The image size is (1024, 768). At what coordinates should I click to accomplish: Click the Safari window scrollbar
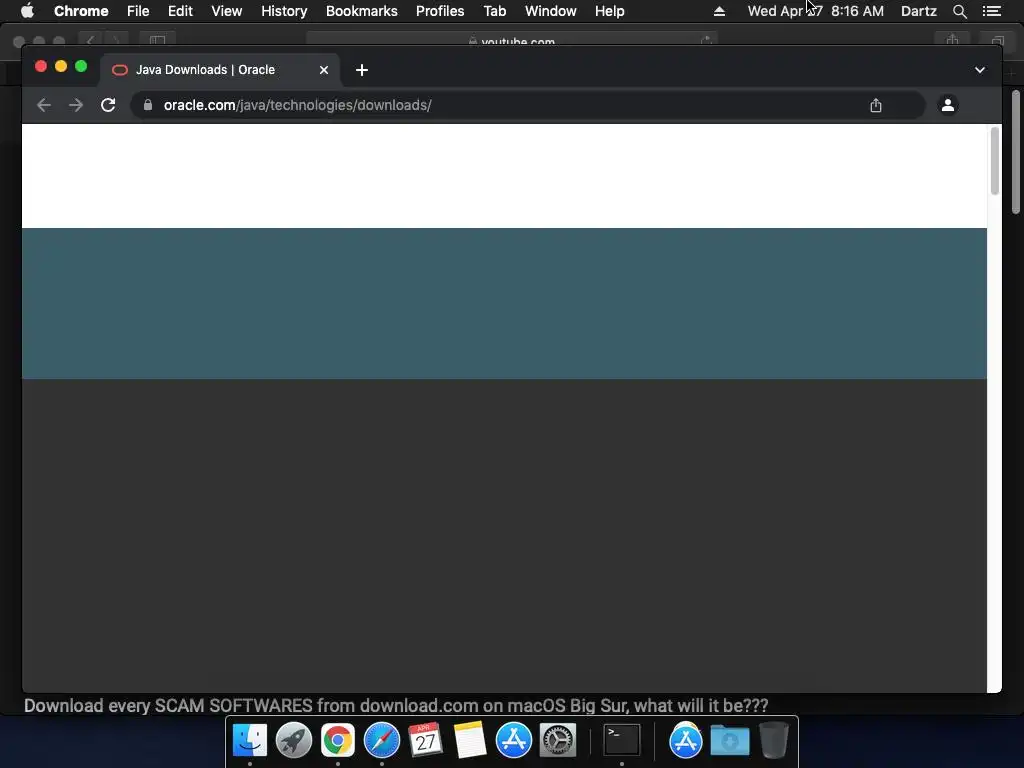pyautogui.click(x=1016, y=152)
